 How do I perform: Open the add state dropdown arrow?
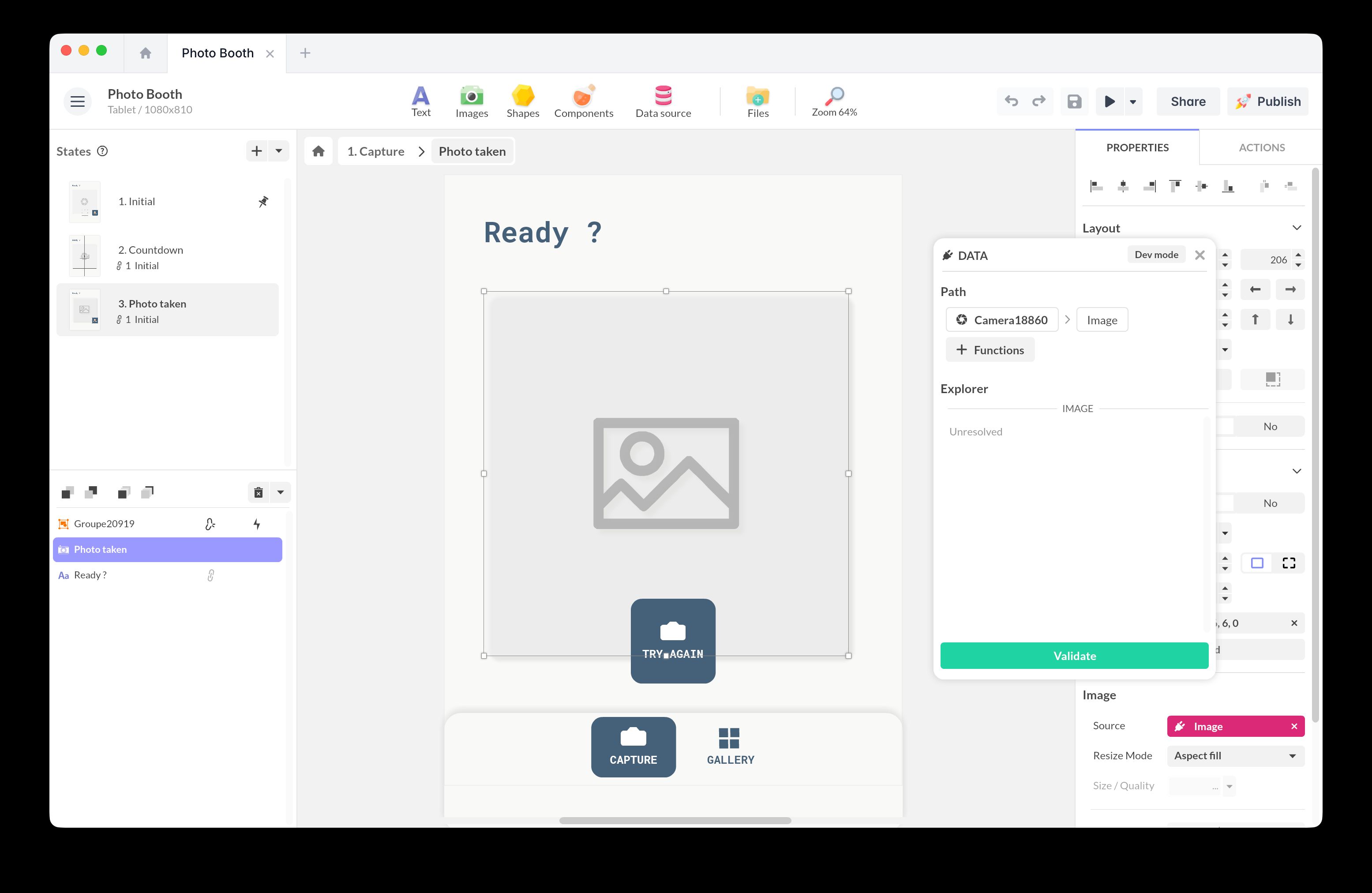pyautogui.click(x=279, y=151)
